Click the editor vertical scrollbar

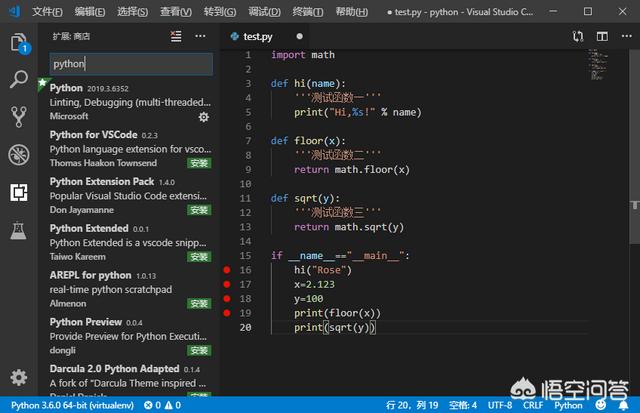coord(634,147)
